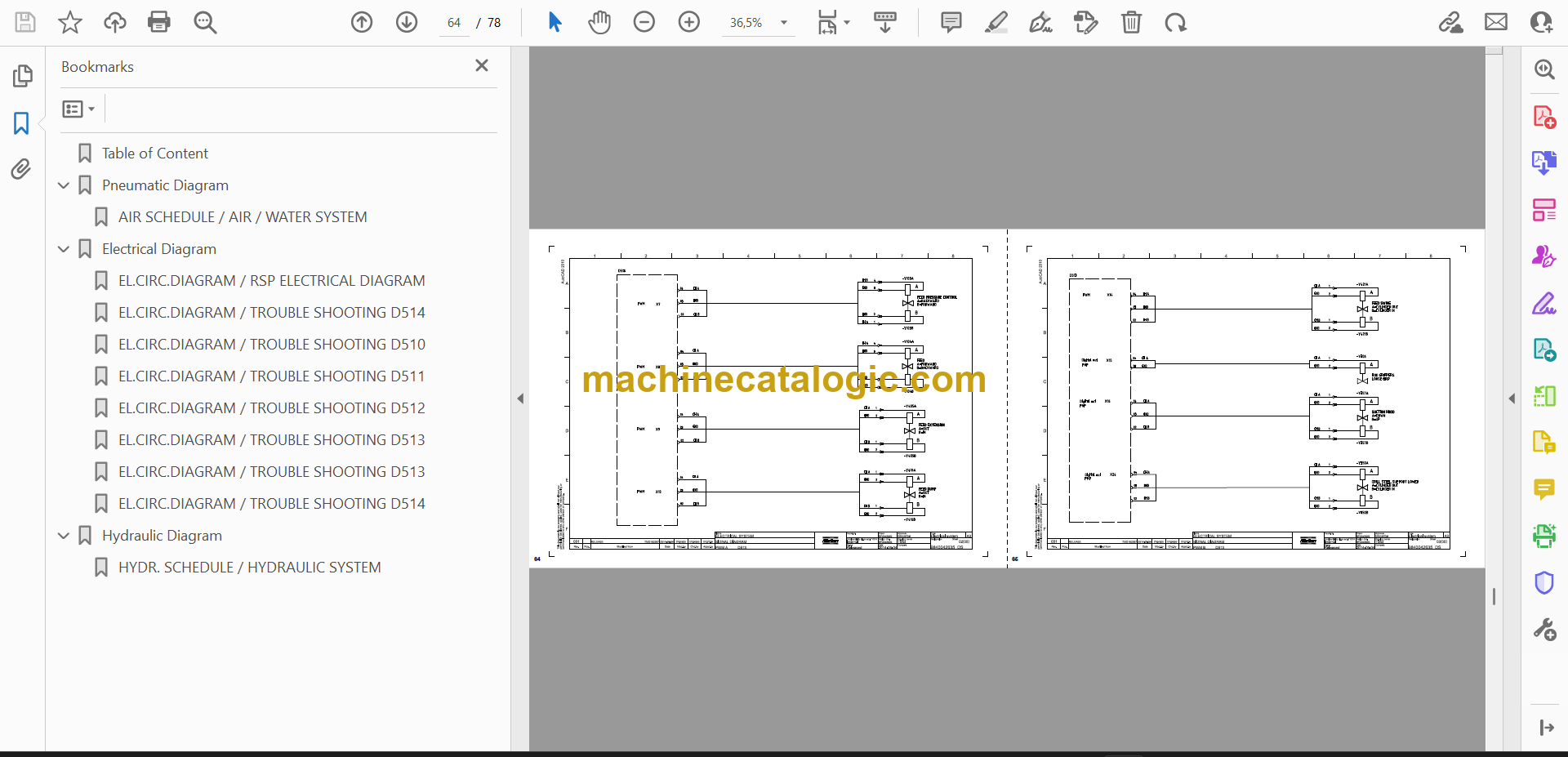This screenshot has width=1568, height=757.
Task: Save the file with the floppy disk icon
Action: 25,22
